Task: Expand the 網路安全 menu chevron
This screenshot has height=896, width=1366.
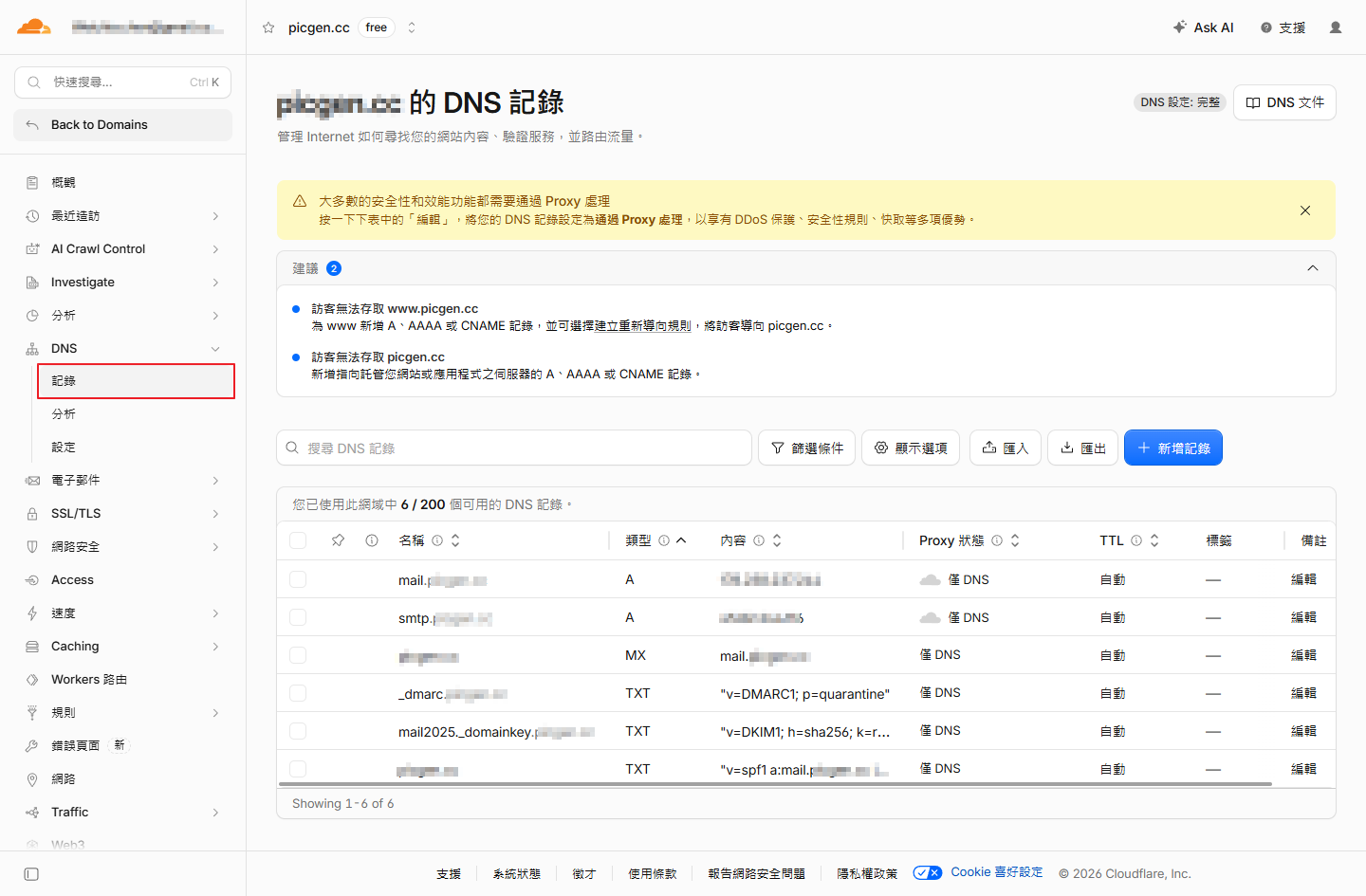Action: [215, 547]
